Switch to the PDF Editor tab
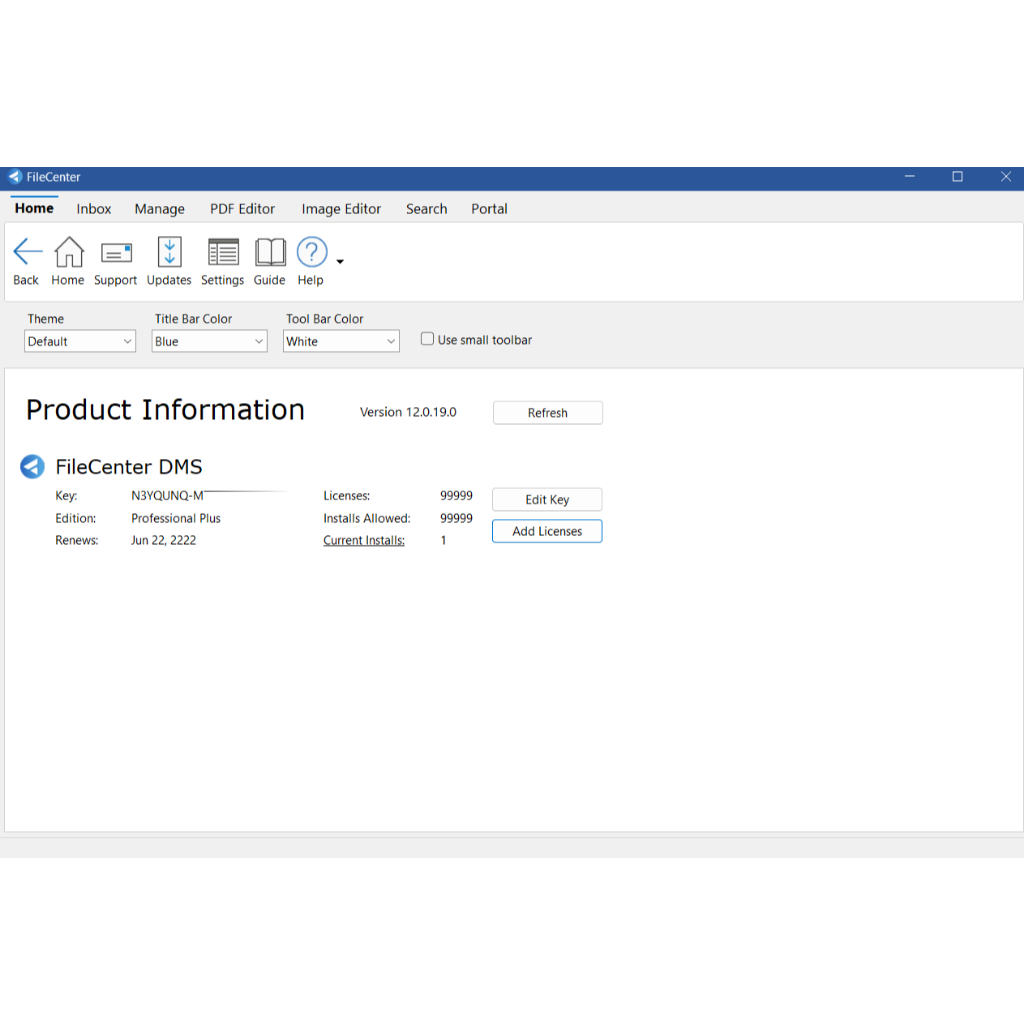The width and height of the screenshot is (1024, 1024). tap(242, 209)
